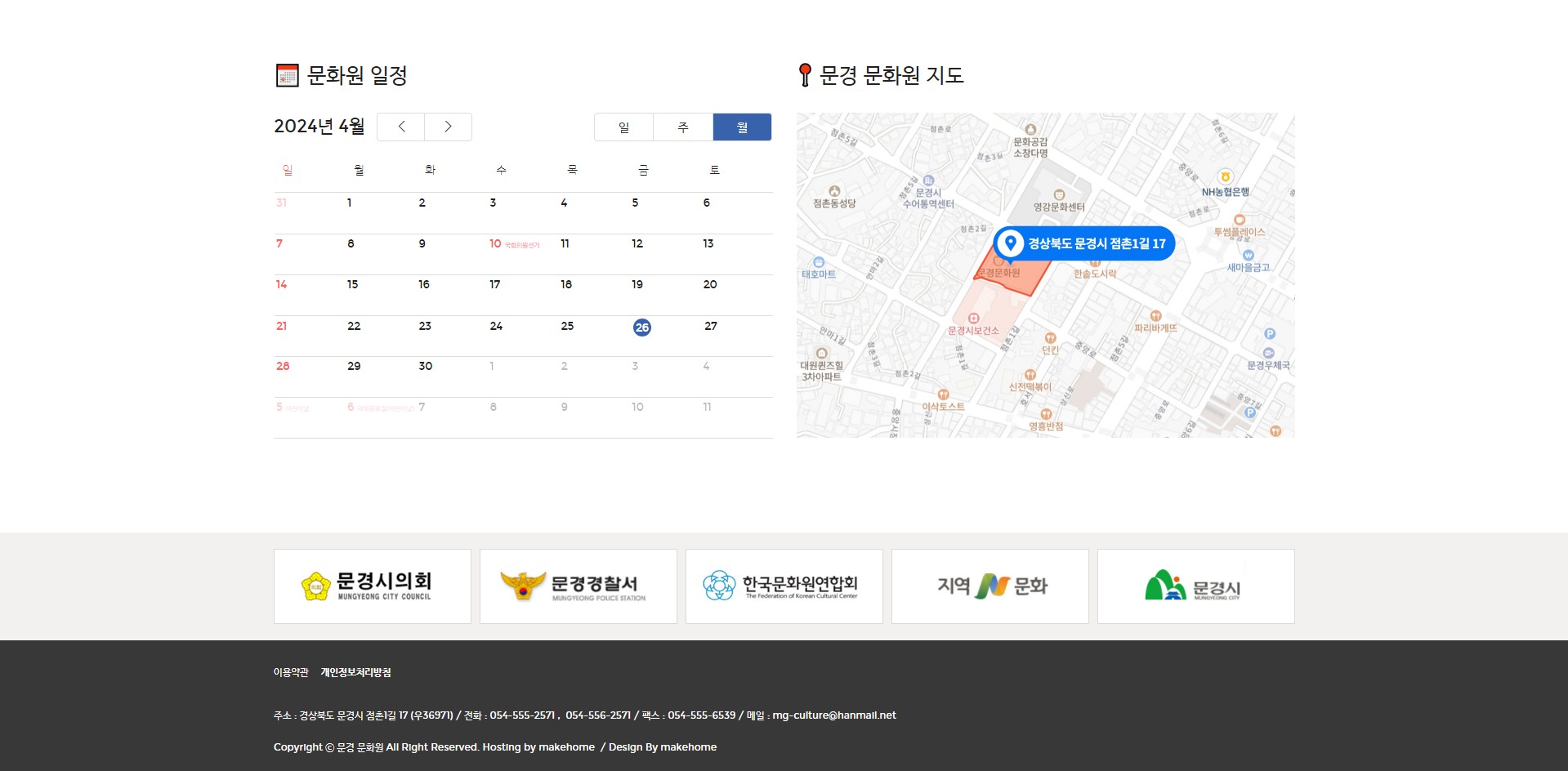Open the 문경경찰서 banner logo

[579, 586]
